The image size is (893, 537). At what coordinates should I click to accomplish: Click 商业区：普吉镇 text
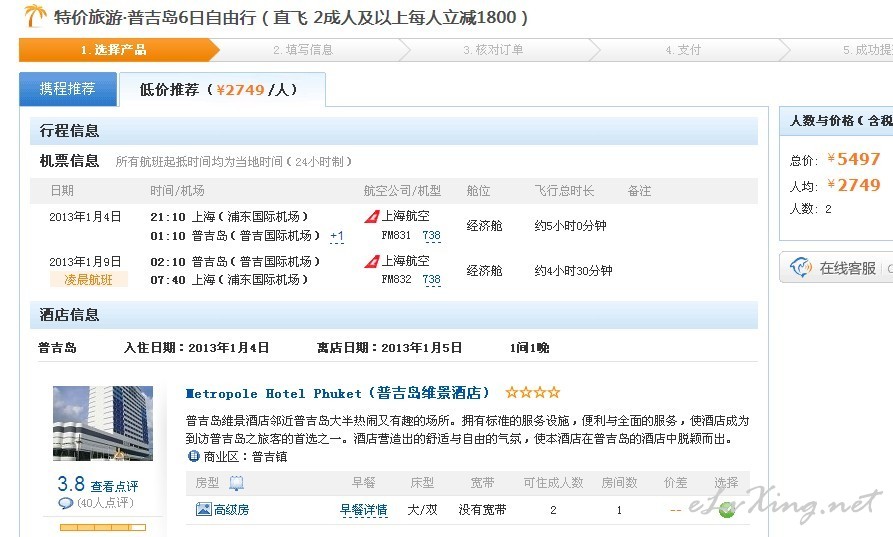245,457
